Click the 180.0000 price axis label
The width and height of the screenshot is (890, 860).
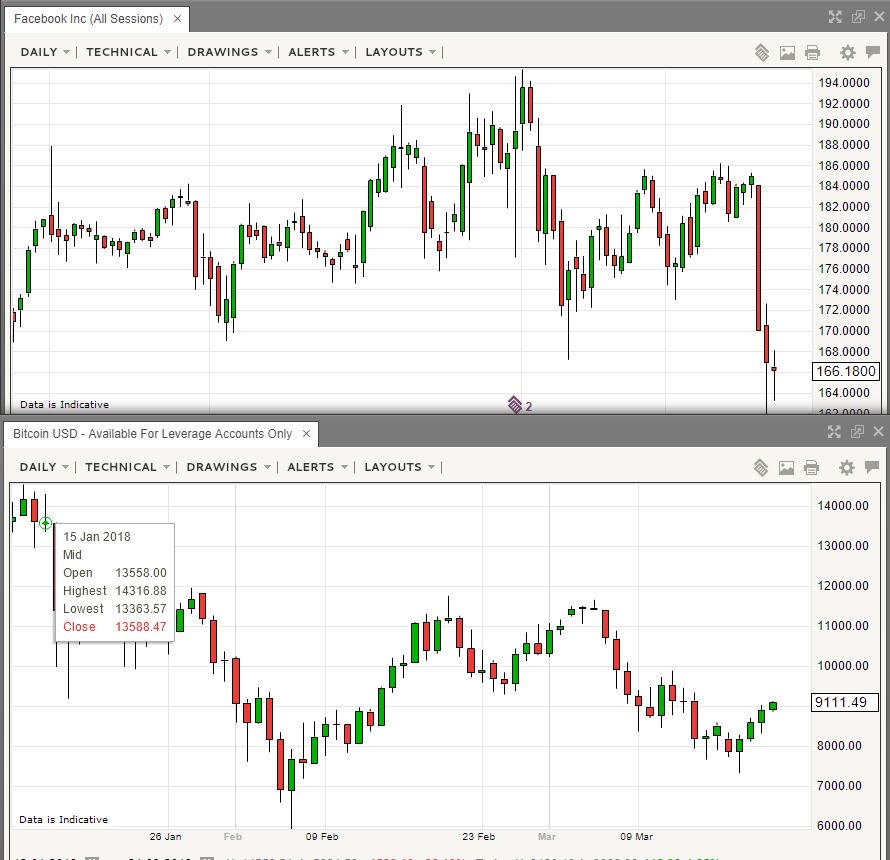843,228
